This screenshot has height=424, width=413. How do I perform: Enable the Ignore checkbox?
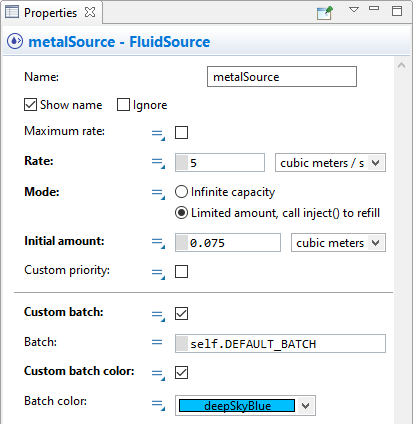point(123,105)
